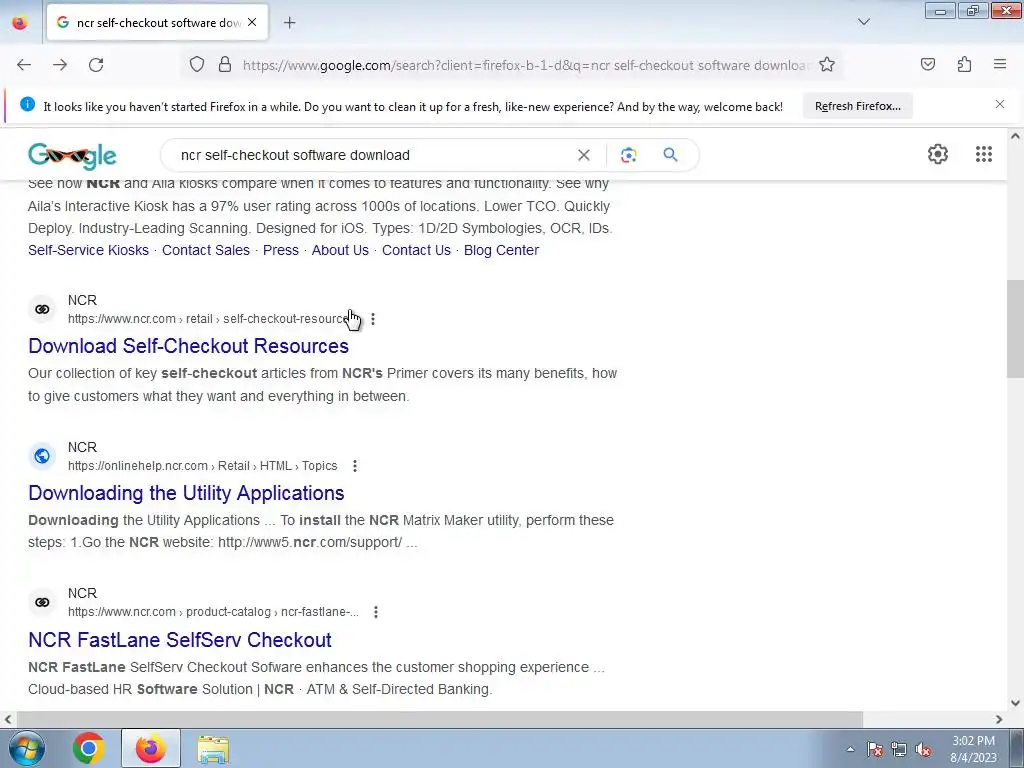
Task: Clear the Google search box text
Action: (x=584, y=155)
